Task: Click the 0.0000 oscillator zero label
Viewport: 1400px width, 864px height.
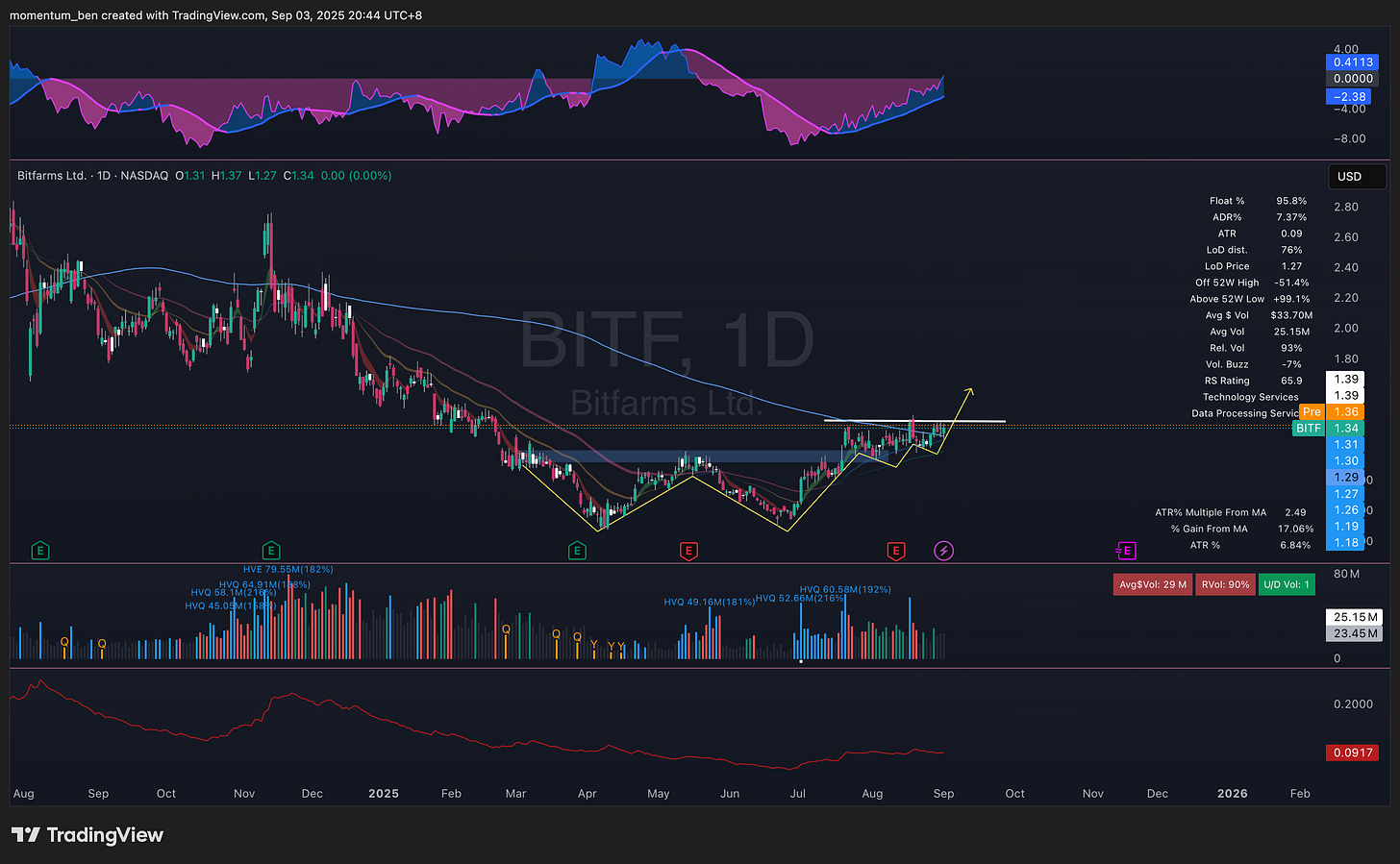Action: [x=1352, y=79]
